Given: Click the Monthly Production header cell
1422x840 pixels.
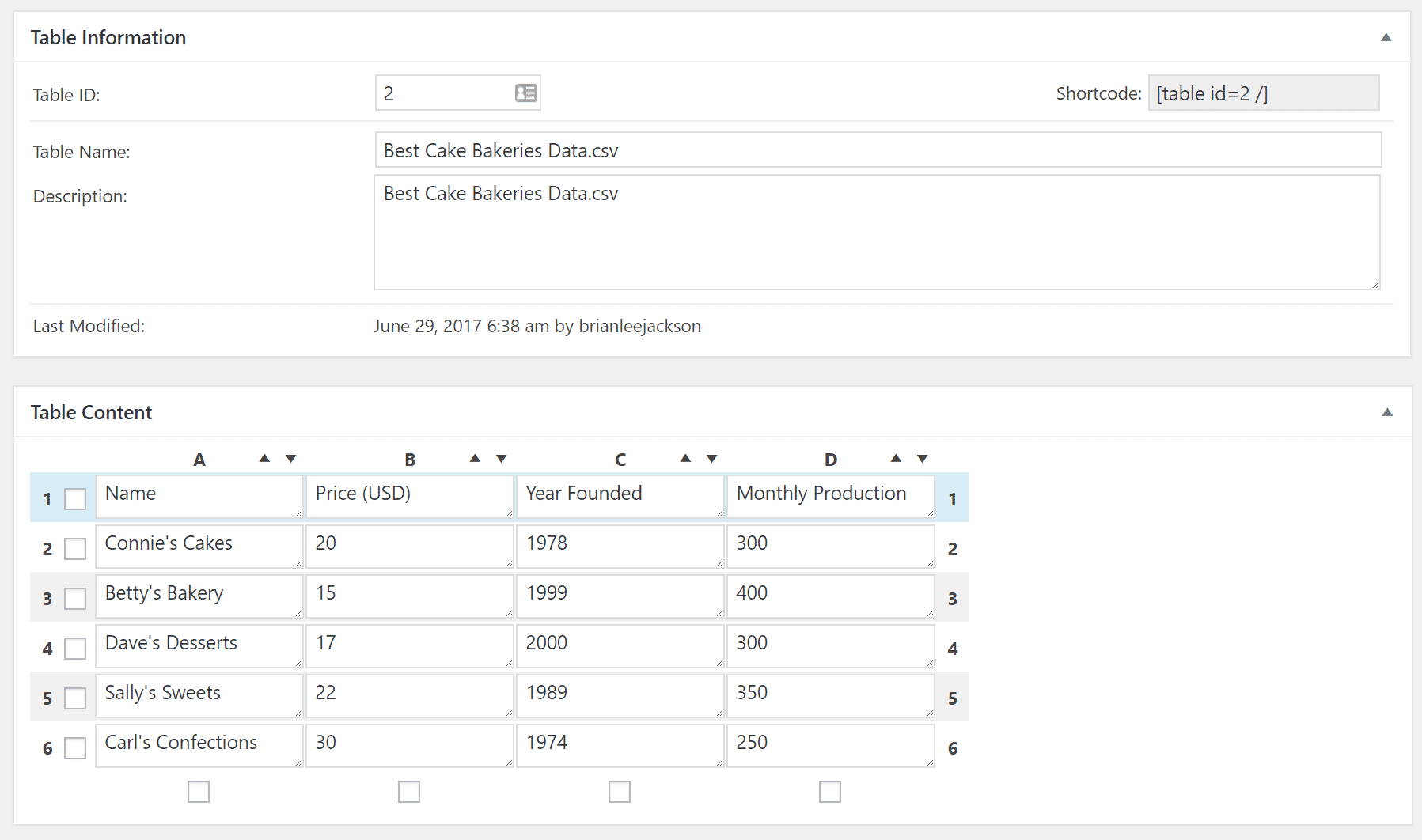Looking at the screenshot, I should [x=830, y=496].
